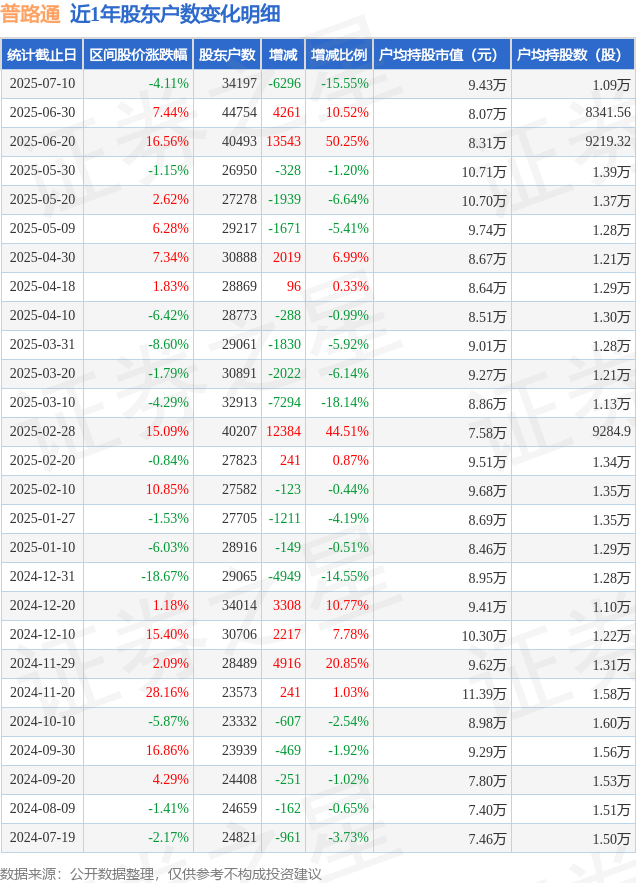
Task: Select the 统计截止日 column header
Action: 42,55
